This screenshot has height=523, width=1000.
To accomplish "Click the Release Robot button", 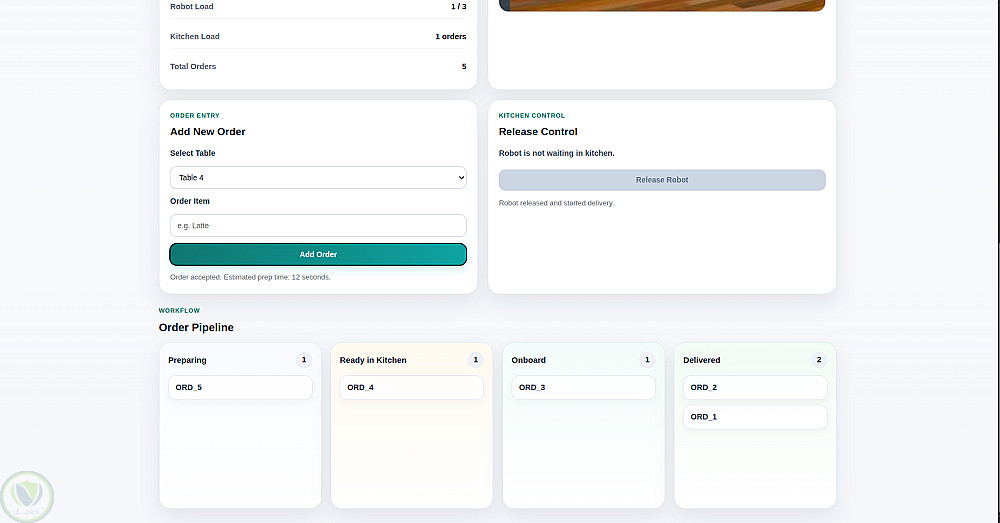I will click(x=662, y=180).
